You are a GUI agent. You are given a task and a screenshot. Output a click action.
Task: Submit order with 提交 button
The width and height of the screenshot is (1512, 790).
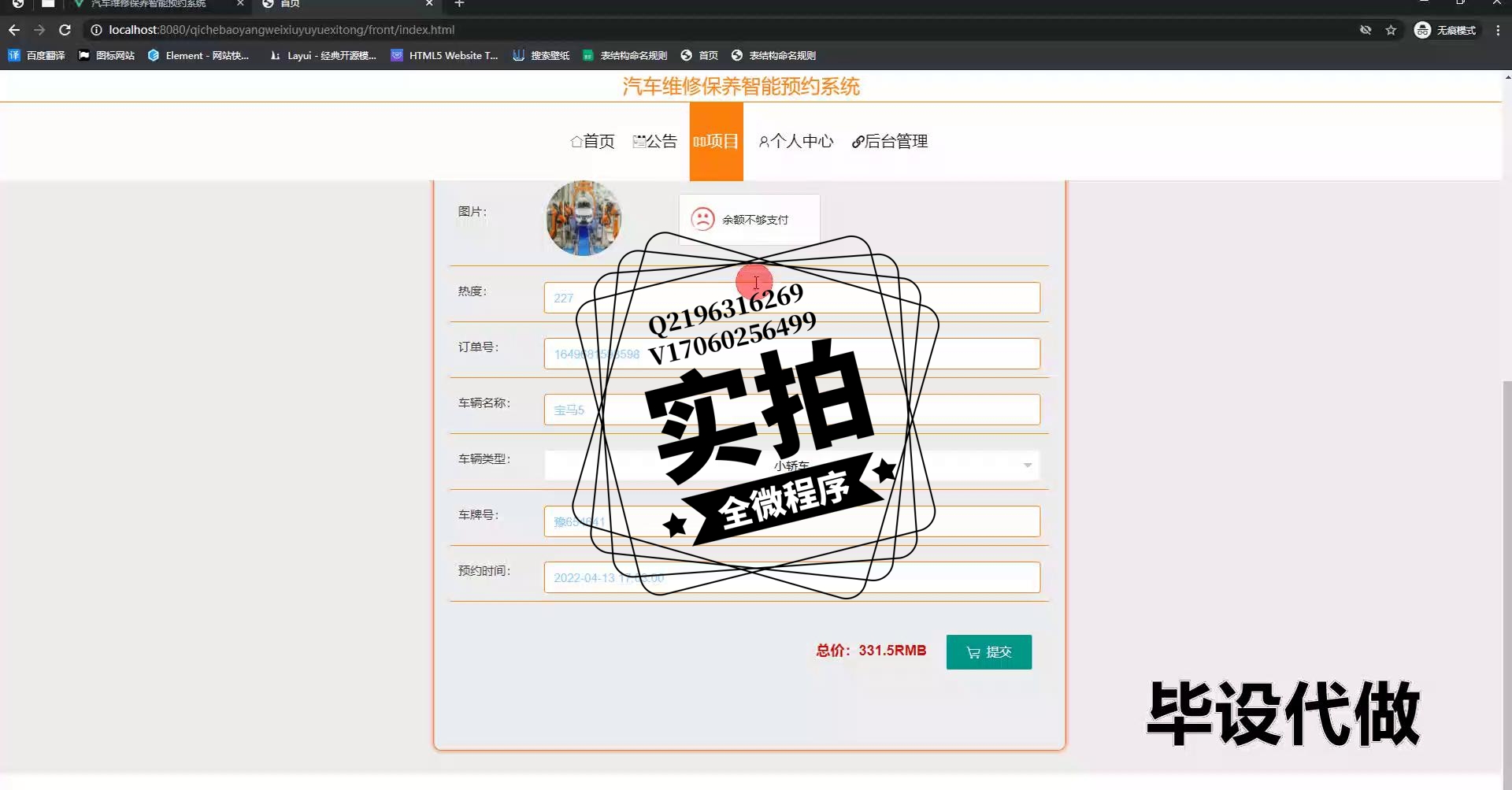[x=989, y=652]
